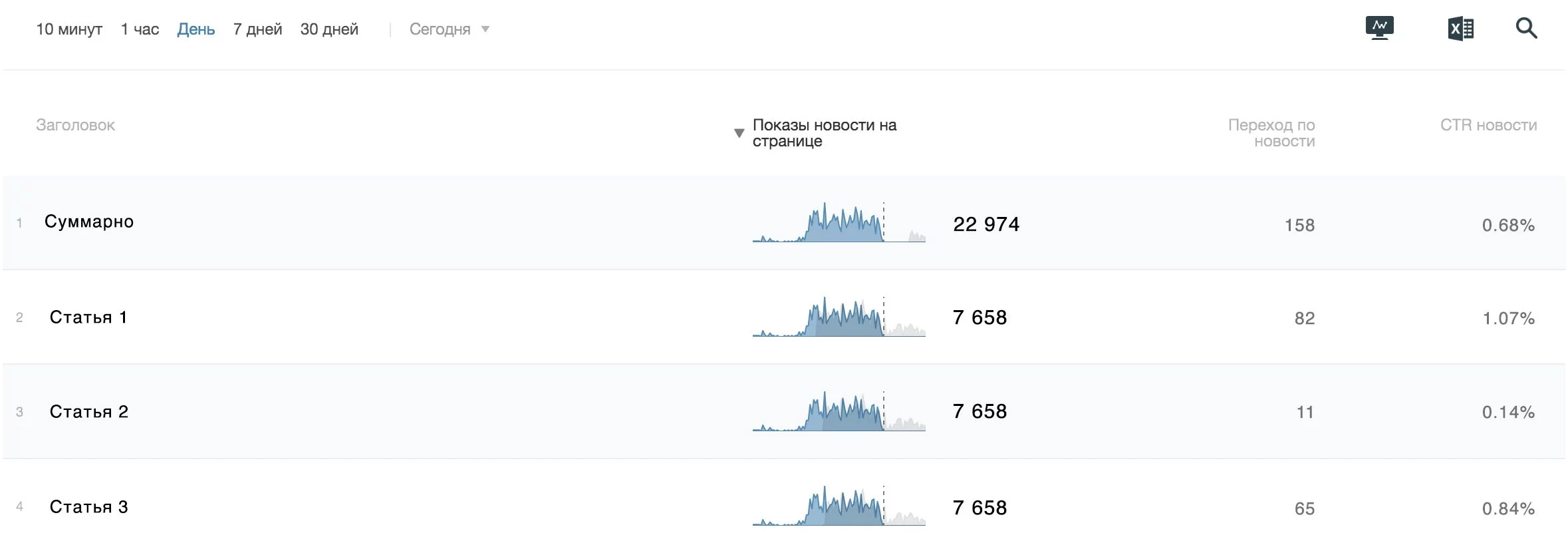Select the 10 минут time range

coord(69,29)
